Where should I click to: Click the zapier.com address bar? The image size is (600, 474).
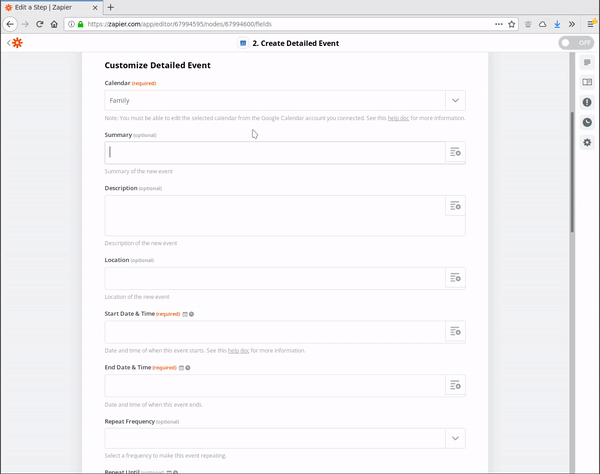291,24
